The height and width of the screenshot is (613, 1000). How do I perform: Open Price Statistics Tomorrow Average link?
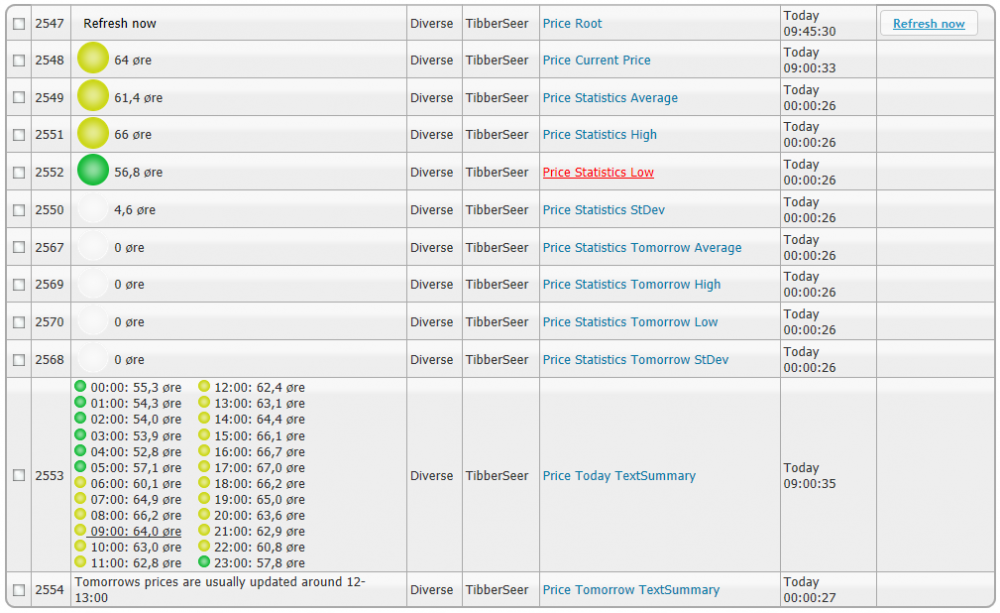(x=642, y=247)
